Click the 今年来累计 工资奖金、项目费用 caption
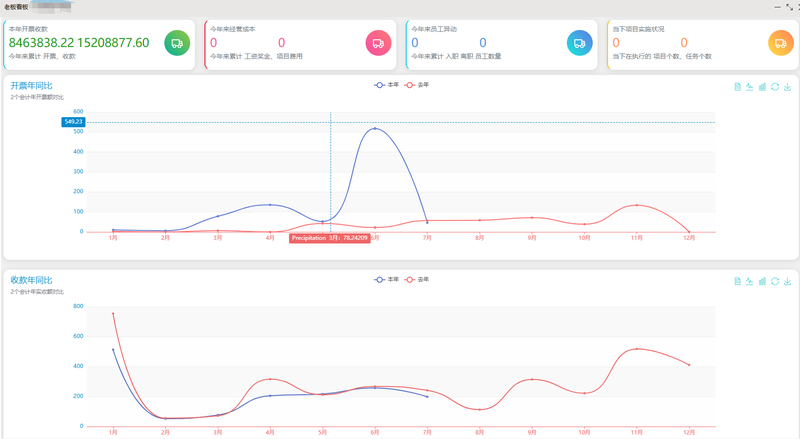 256,56
